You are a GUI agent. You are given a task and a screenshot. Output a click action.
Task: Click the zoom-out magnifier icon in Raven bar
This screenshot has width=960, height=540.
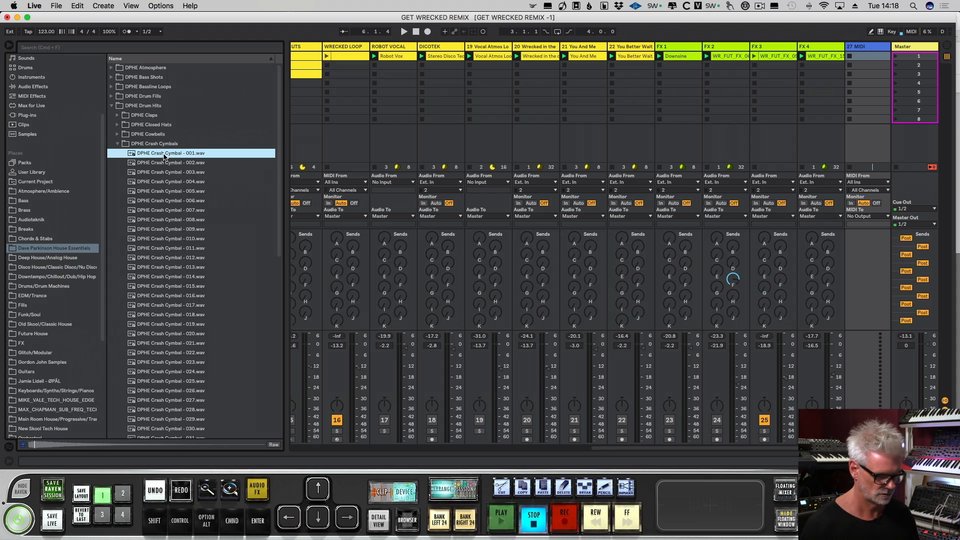coord(207,489)
